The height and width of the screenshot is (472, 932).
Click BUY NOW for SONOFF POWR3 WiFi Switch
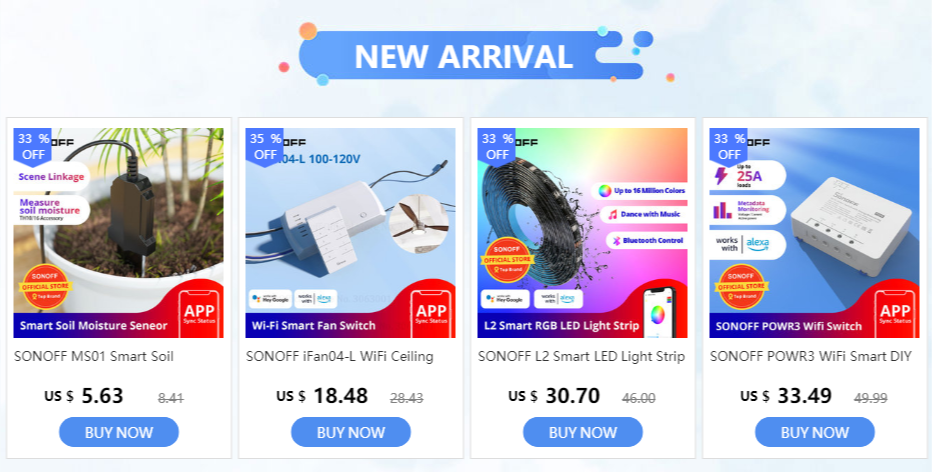tap(815, 432)
